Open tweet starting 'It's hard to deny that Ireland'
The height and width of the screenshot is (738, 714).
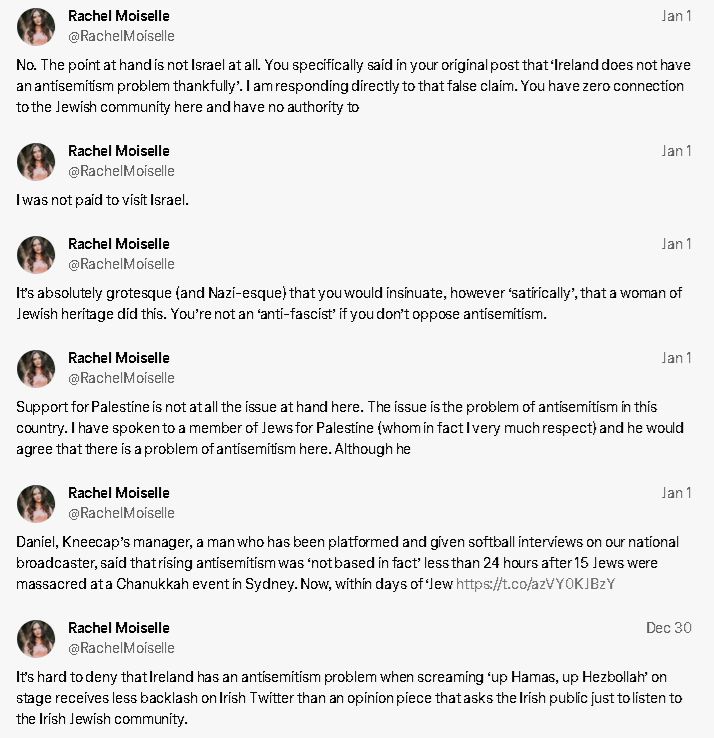click(x=349, y=698)
